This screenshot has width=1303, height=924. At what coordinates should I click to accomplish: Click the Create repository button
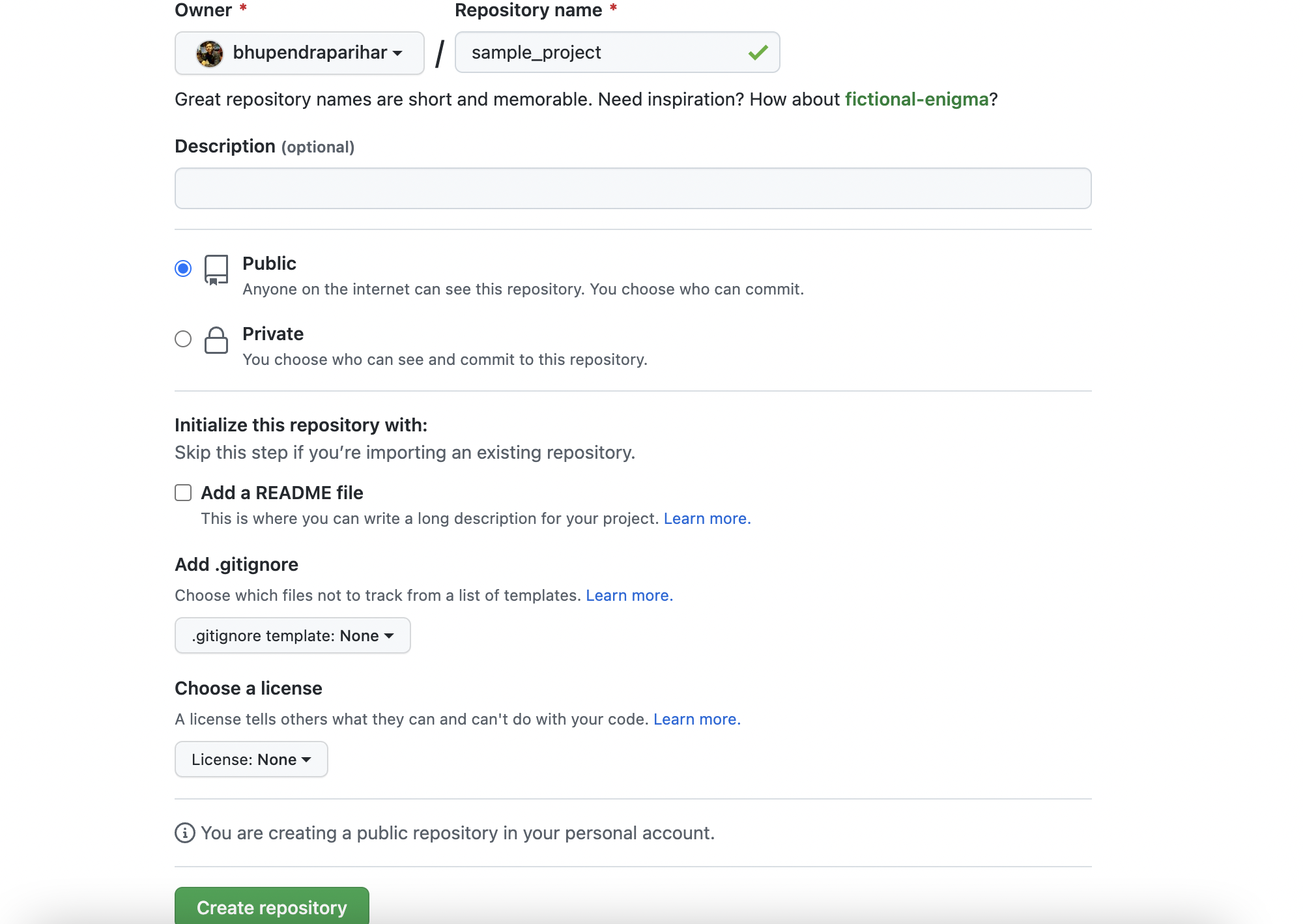coord(272,906)
